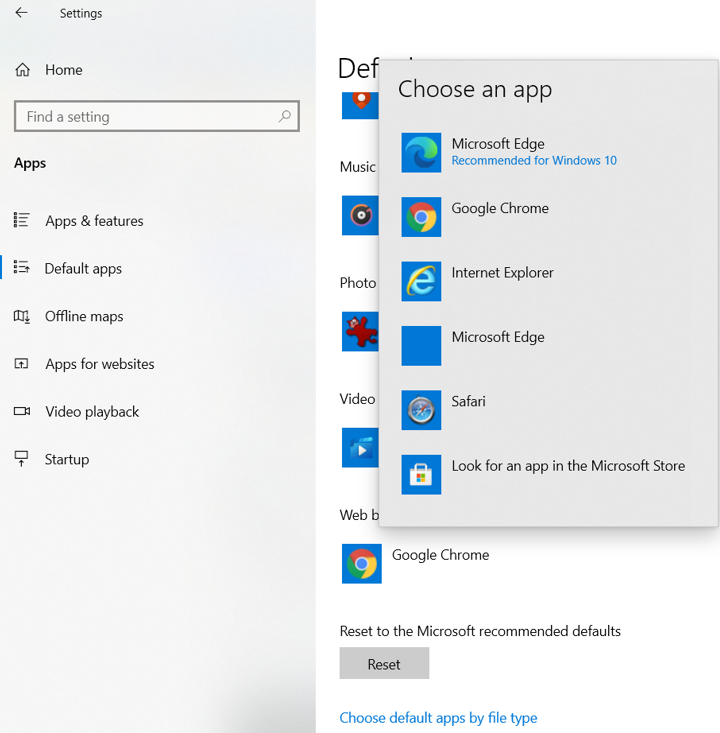Click the Default apps sidebar icon
The height and width of the screenshot is (733, 720).
point(22,267)
